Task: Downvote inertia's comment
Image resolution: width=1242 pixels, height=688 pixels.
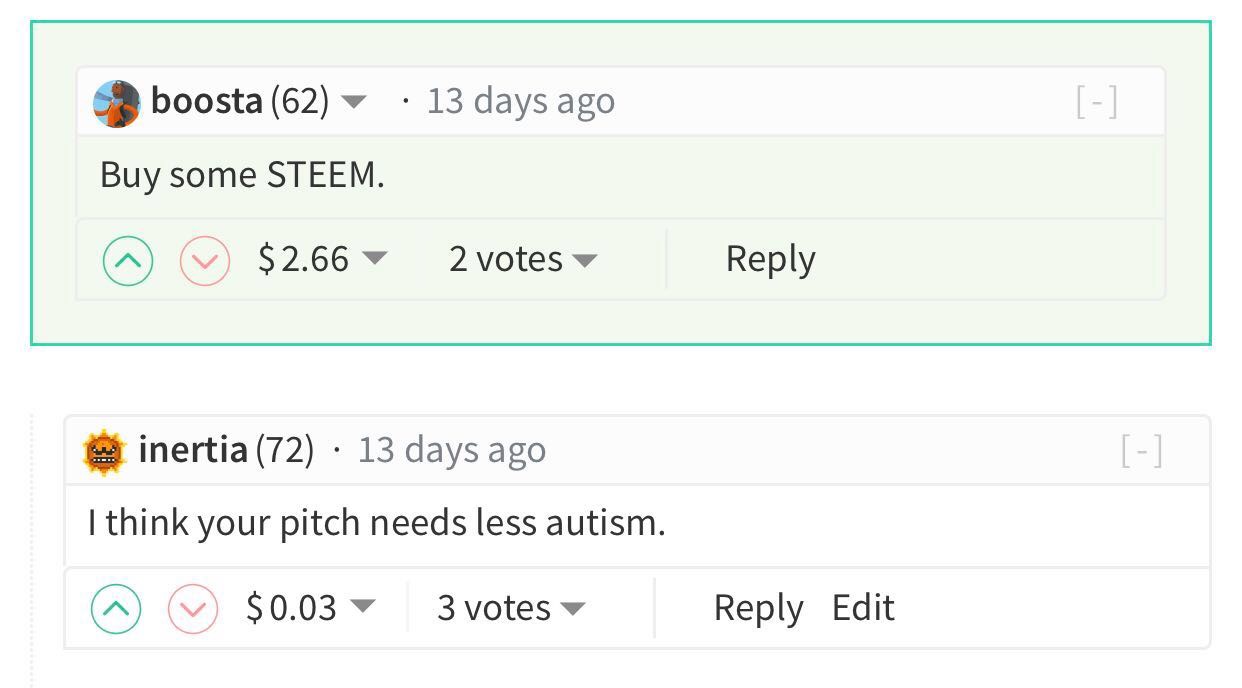Action: coord(193,609)
